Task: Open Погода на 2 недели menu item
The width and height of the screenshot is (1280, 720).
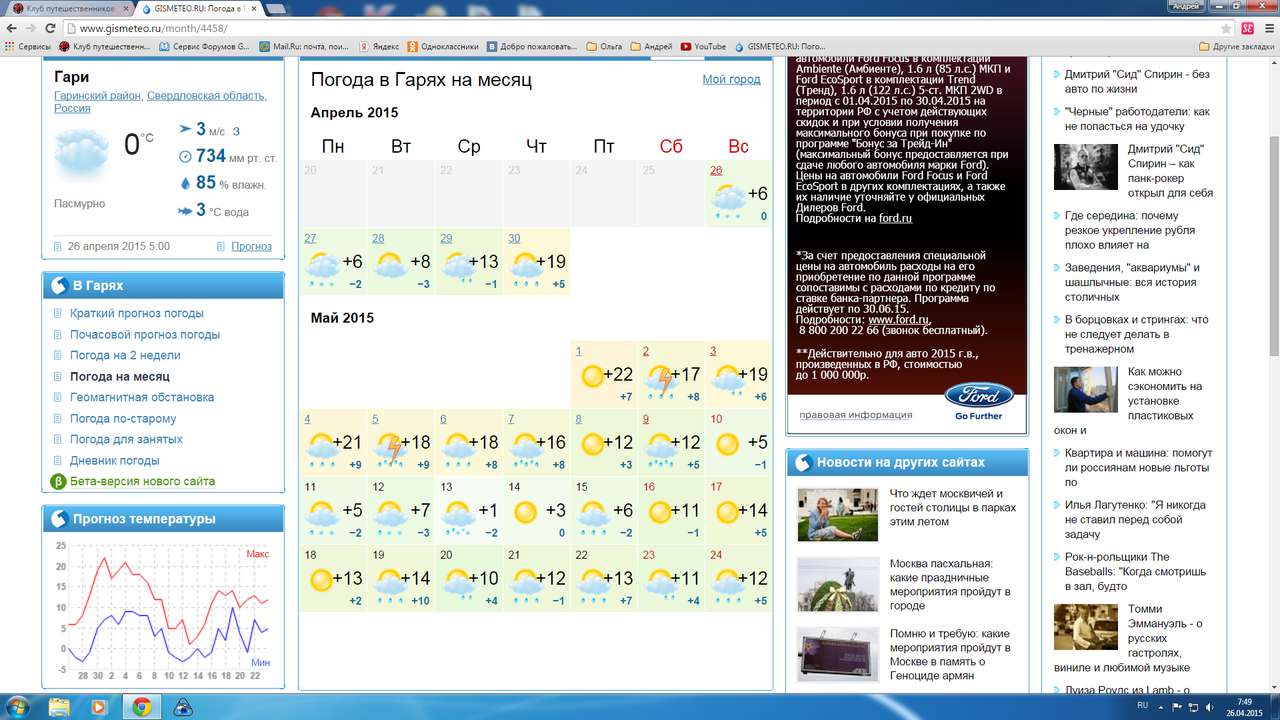Action: [x=125, y=355]
